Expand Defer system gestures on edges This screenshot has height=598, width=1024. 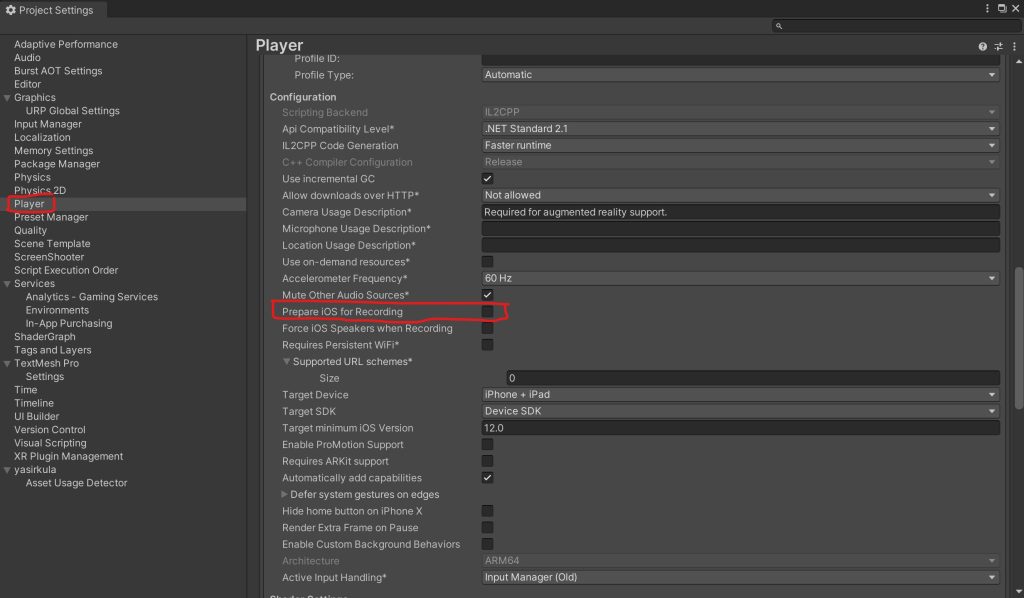click(284, 494)
